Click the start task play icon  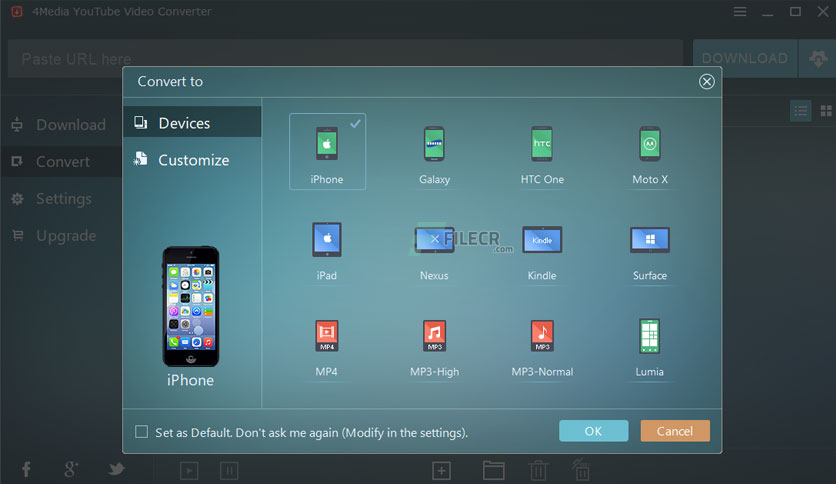point(189,471)
